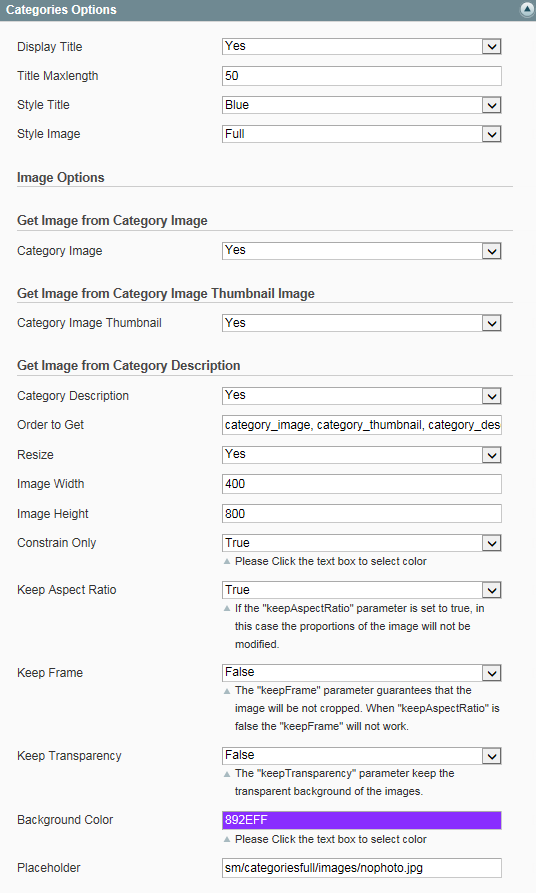Expand the Style Title dropdown showing Blue
This screenshot has width=536, height=893.
[362, 105]
